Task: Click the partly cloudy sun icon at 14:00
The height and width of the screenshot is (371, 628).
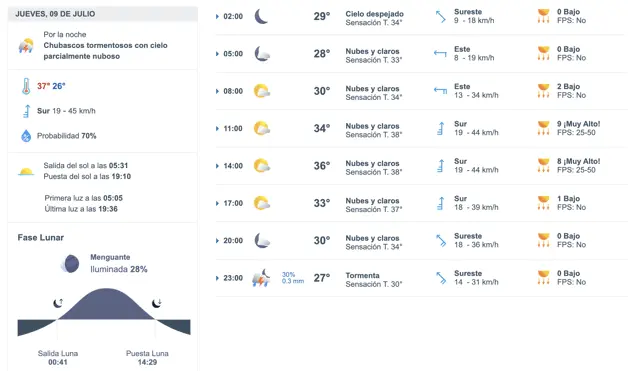Action: pos(262,166)
